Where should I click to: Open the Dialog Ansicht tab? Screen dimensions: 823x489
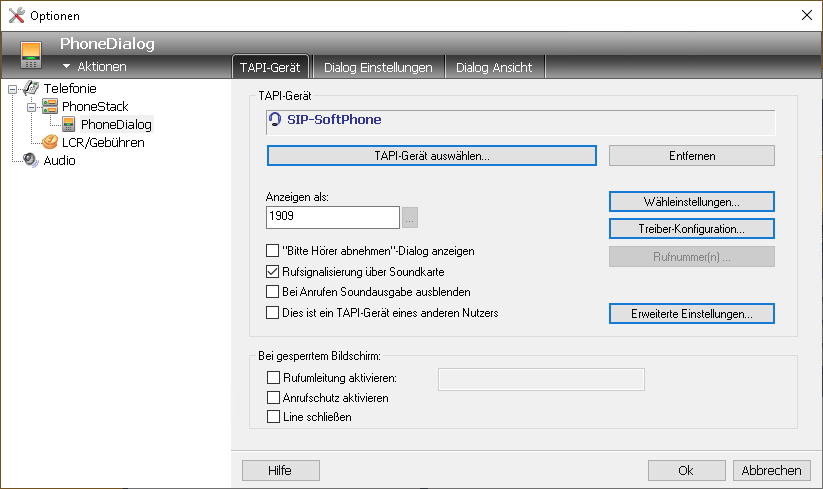[494, 67]
